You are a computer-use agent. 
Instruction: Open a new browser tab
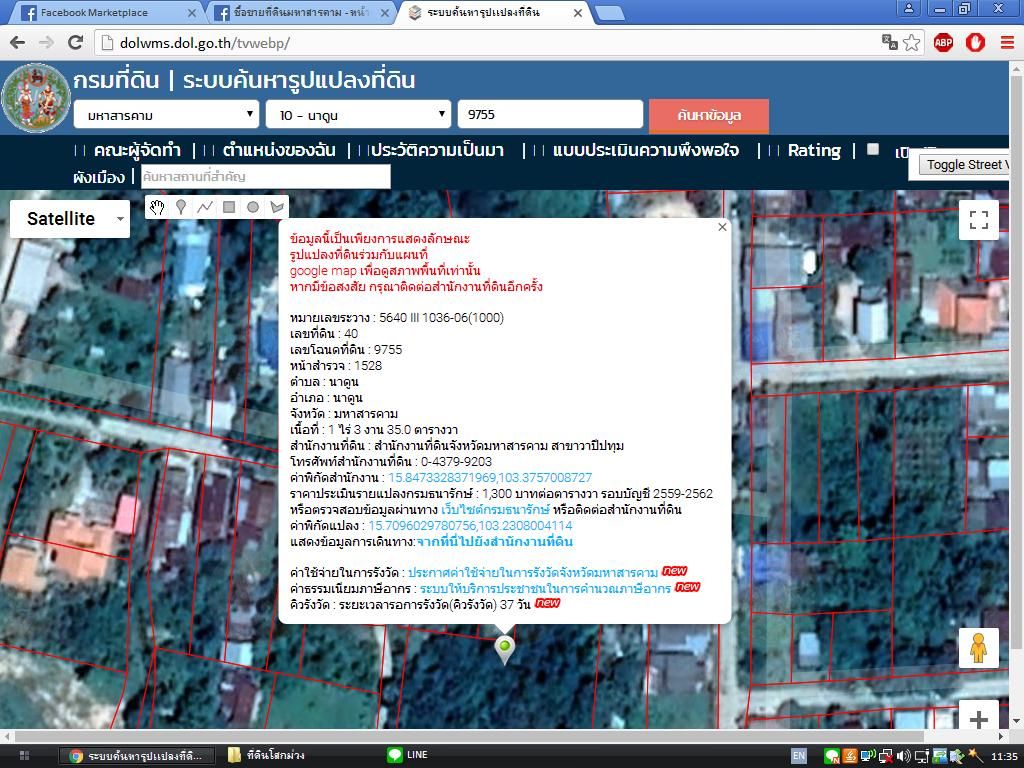click(x=610, y=13)
